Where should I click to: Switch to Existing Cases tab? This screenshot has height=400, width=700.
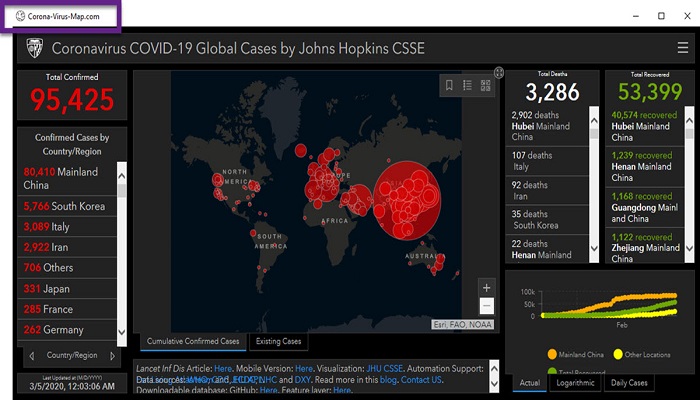(x=278, y=342)
